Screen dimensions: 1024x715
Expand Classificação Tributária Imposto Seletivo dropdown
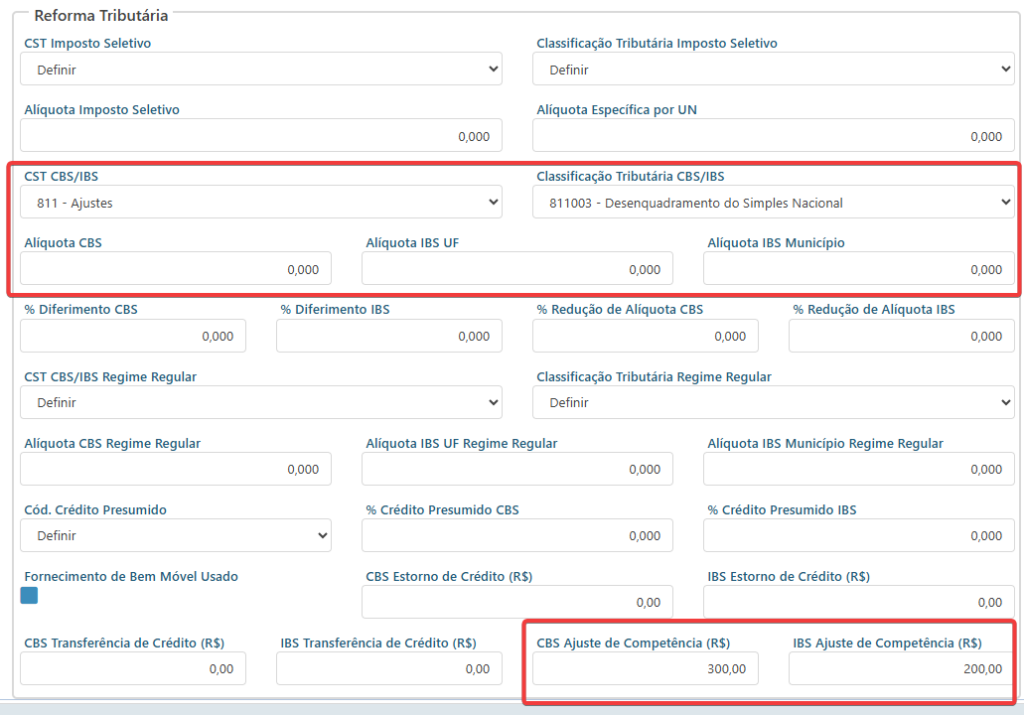tap(773, 69)
